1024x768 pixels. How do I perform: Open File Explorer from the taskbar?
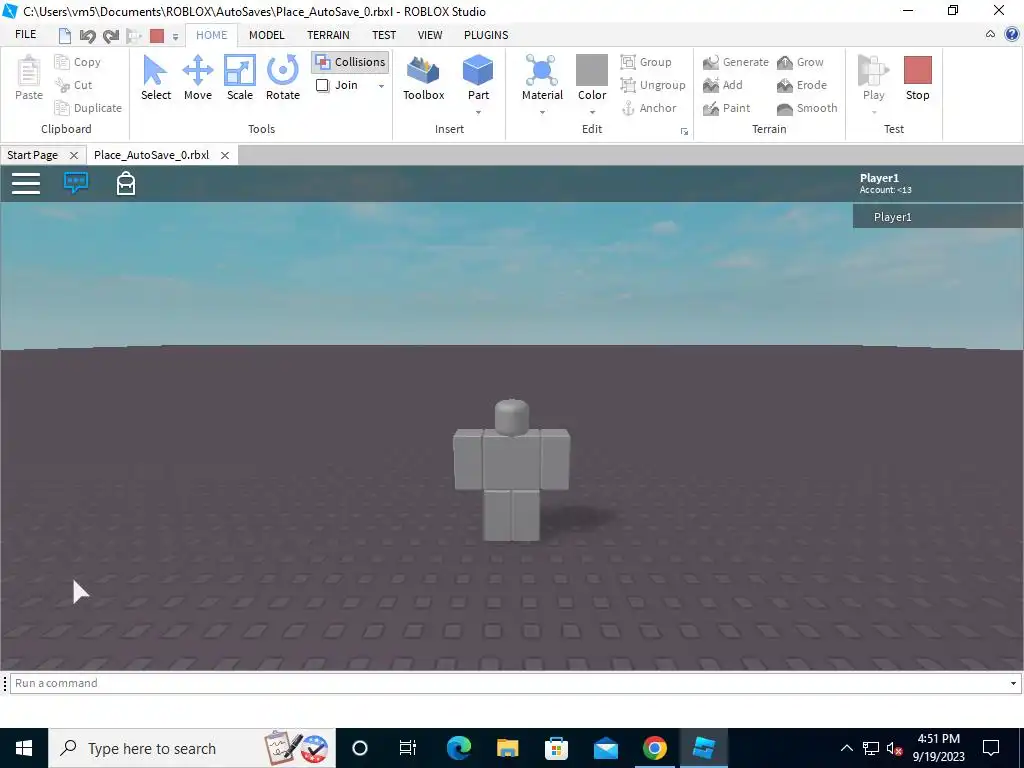507,748
